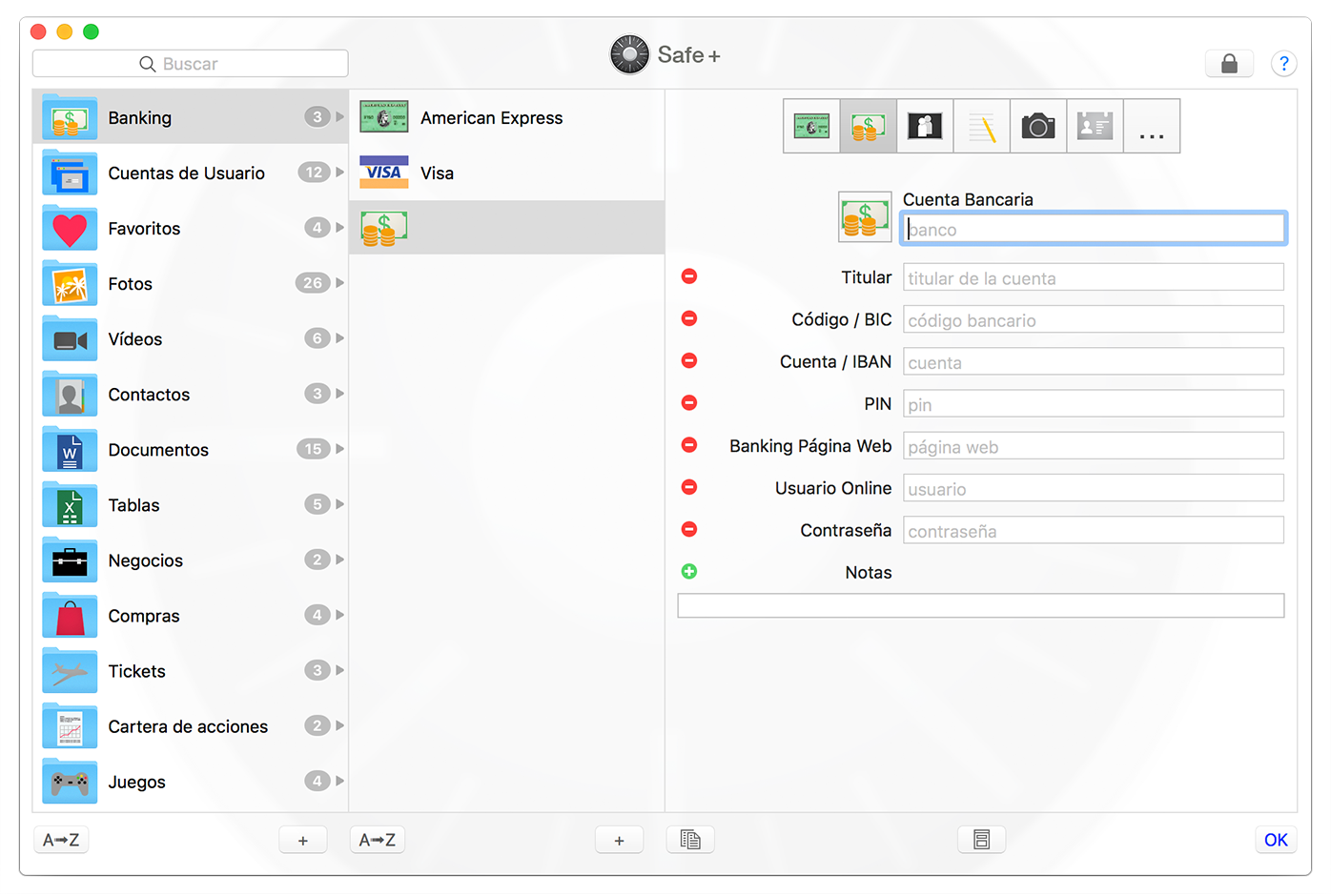Open the Documentos folder

190,449
